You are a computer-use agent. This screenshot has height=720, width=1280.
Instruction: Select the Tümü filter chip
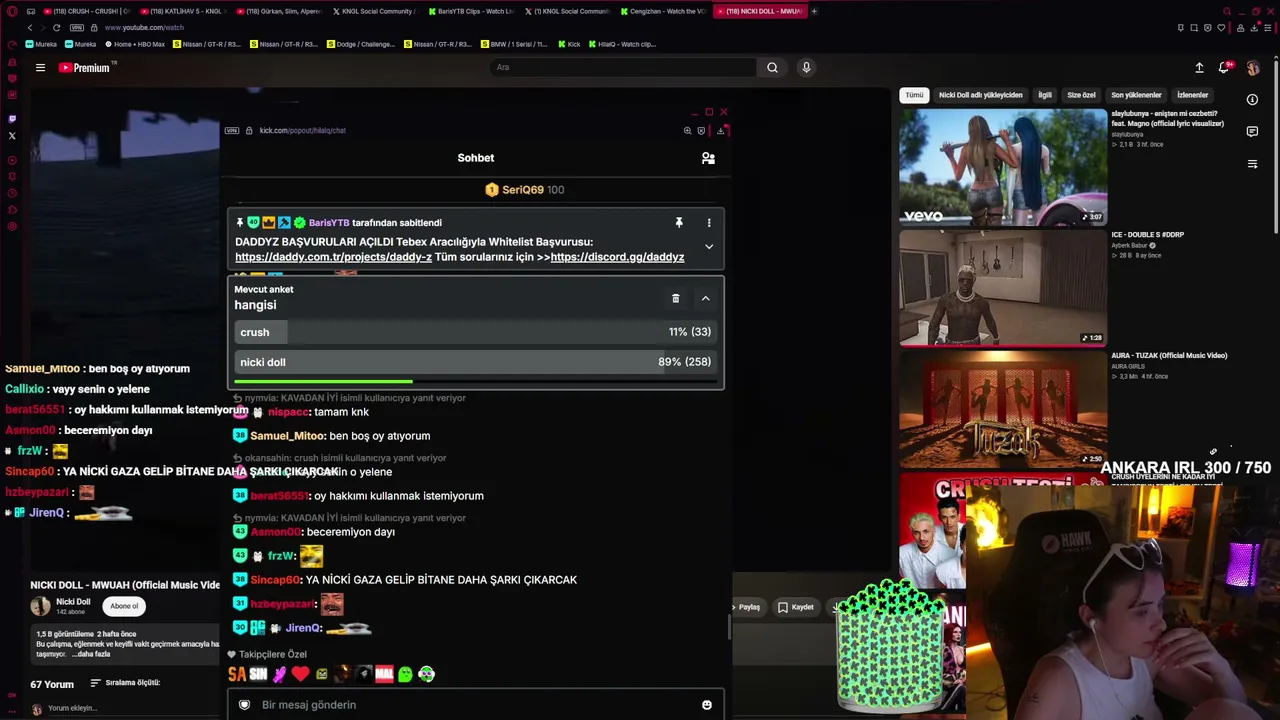pyautogui.click(x=914, y=95)
